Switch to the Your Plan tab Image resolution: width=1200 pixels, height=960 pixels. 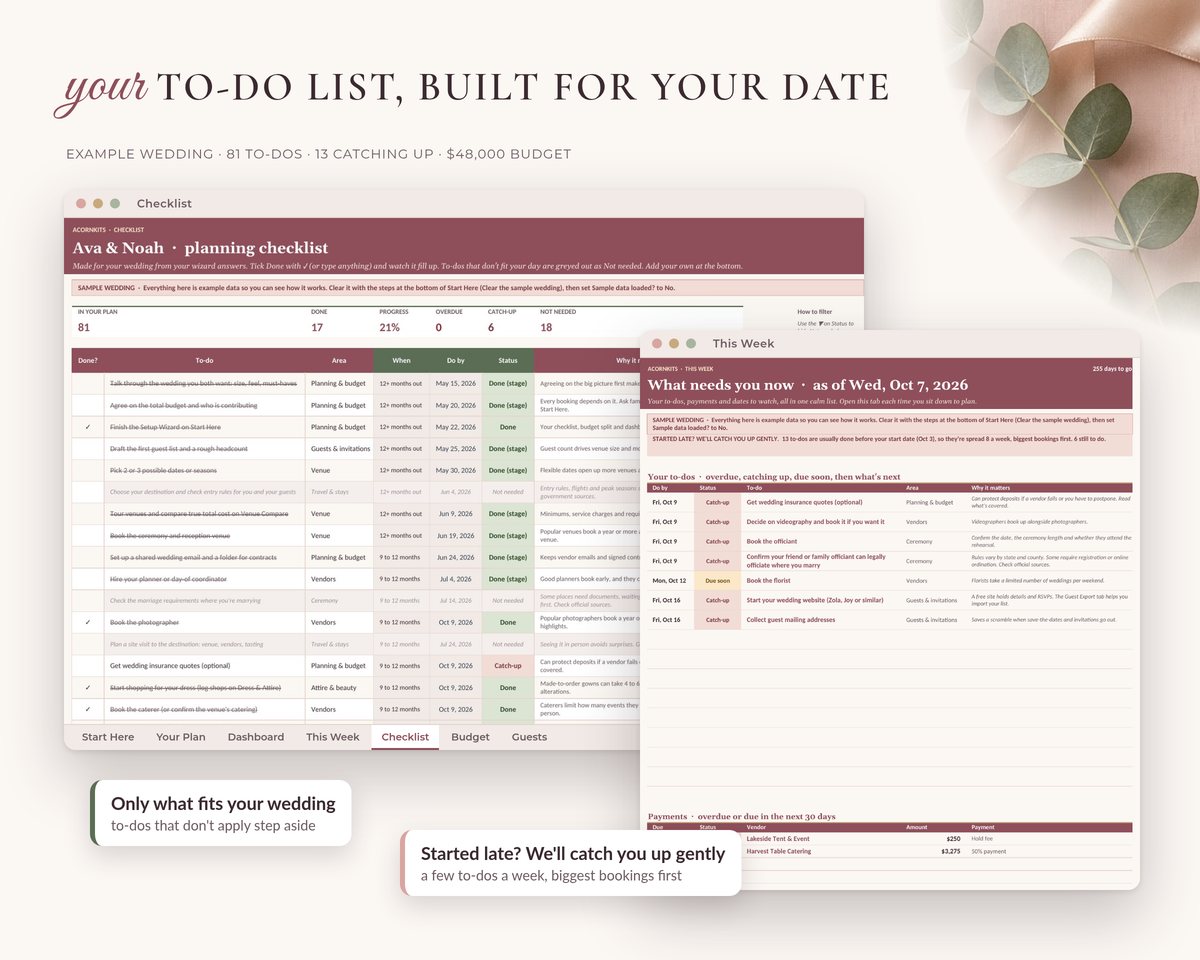[181, 737]
